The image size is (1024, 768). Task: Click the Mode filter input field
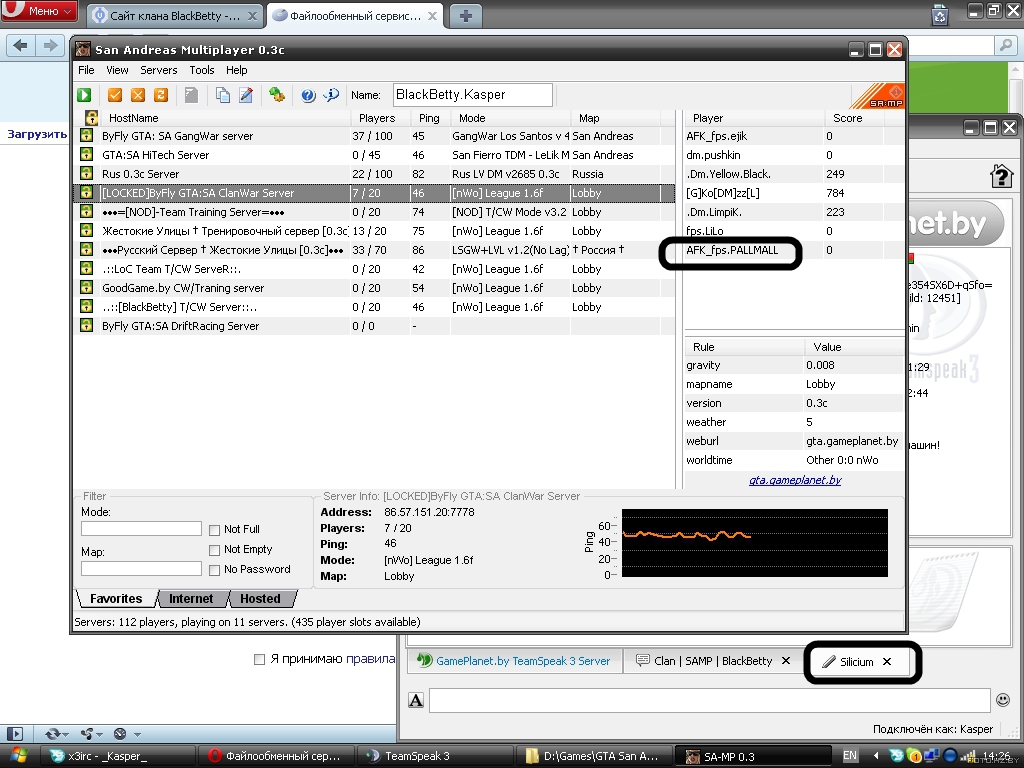click(141, 528)
